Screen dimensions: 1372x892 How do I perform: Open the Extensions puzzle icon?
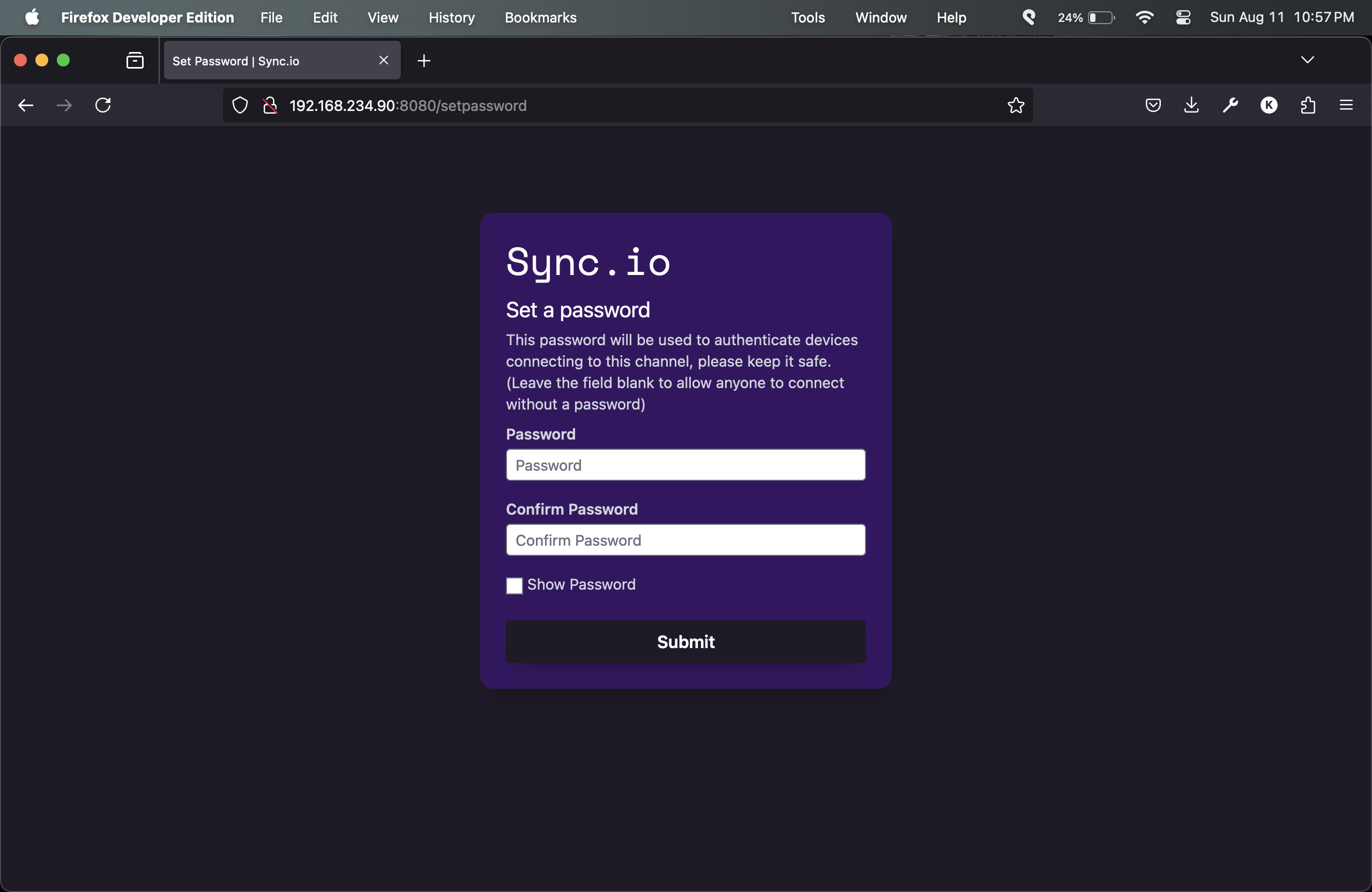click(1308, 106)
